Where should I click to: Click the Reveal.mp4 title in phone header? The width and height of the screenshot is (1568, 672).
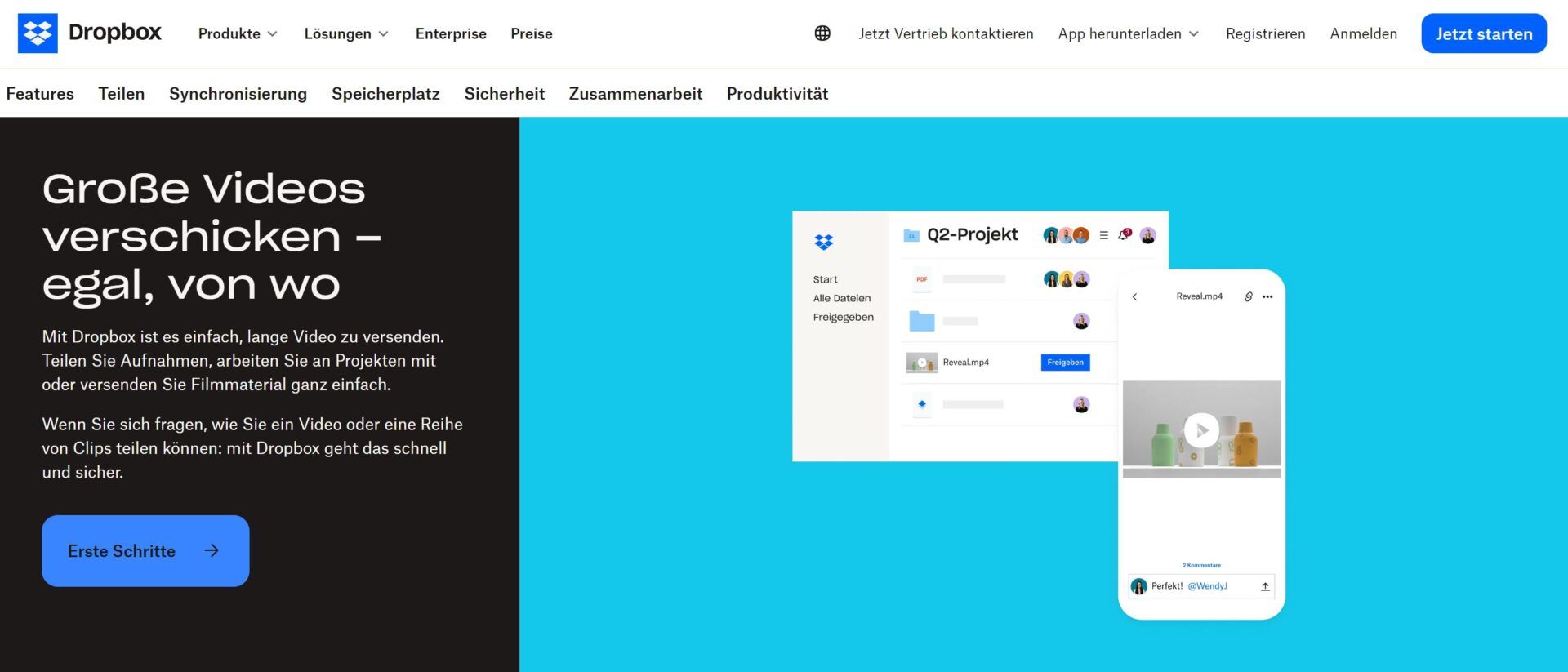coord(1199,296)
